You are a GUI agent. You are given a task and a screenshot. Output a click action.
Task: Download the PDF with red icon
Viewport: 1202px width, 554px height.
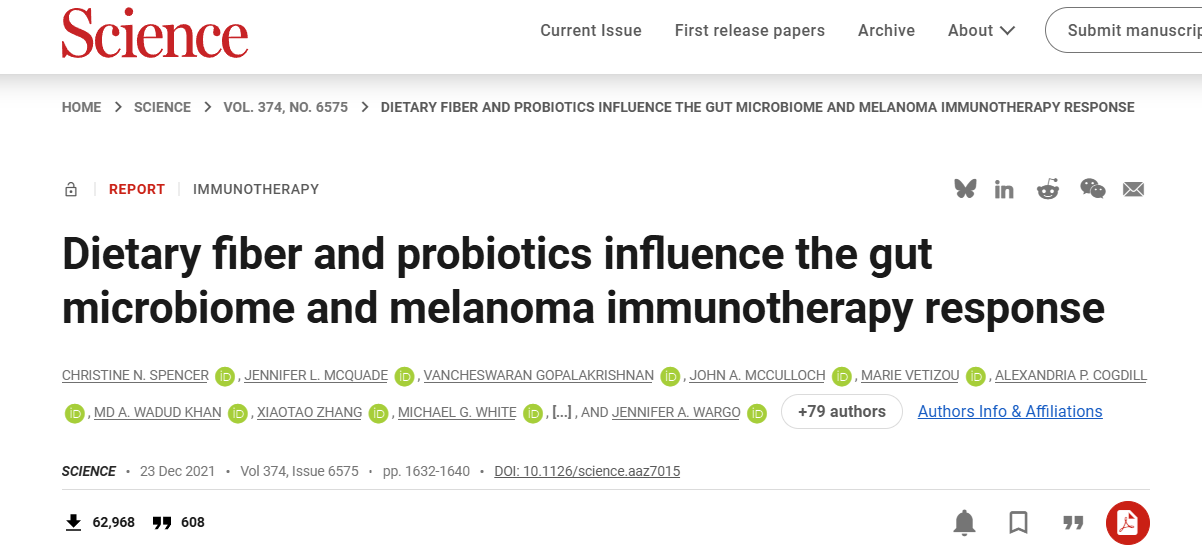pyautogui.click(x=1127, y=522)
